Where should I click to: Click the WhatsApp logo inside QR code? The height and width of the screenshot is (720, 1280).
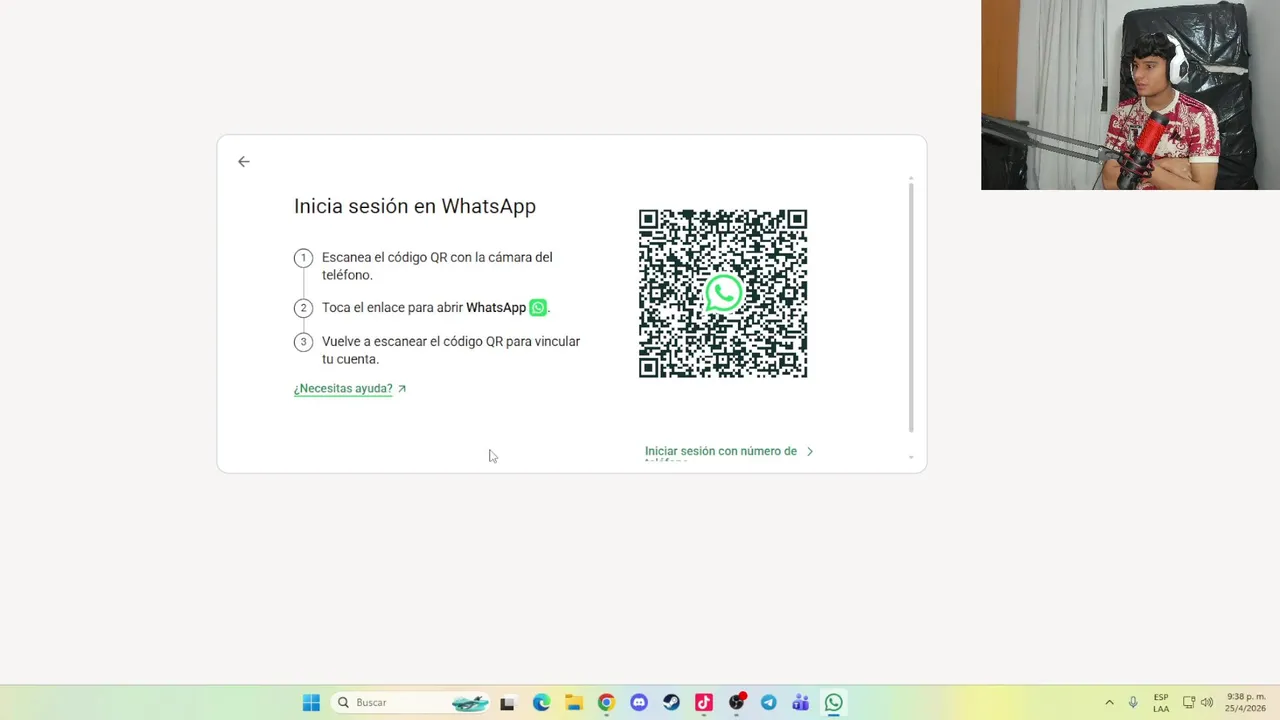point(724,293)
